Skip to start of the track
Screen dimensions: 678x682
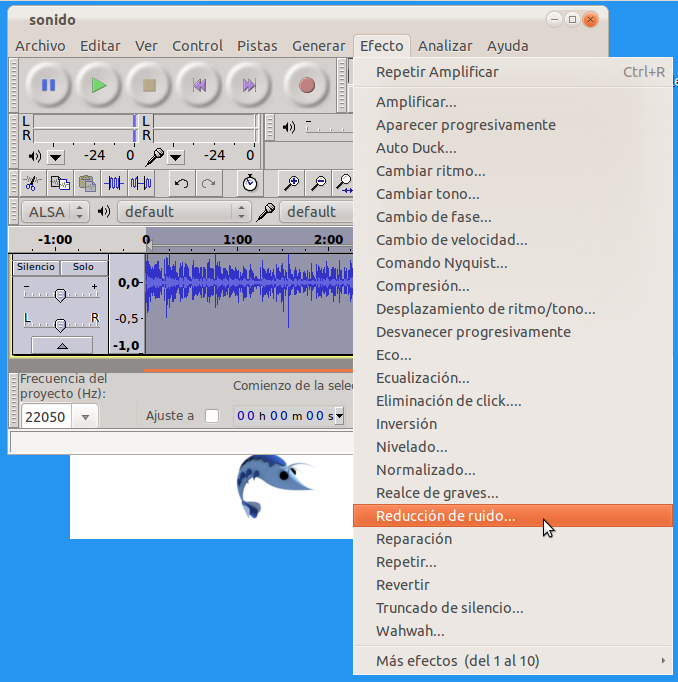coord(199,85)
